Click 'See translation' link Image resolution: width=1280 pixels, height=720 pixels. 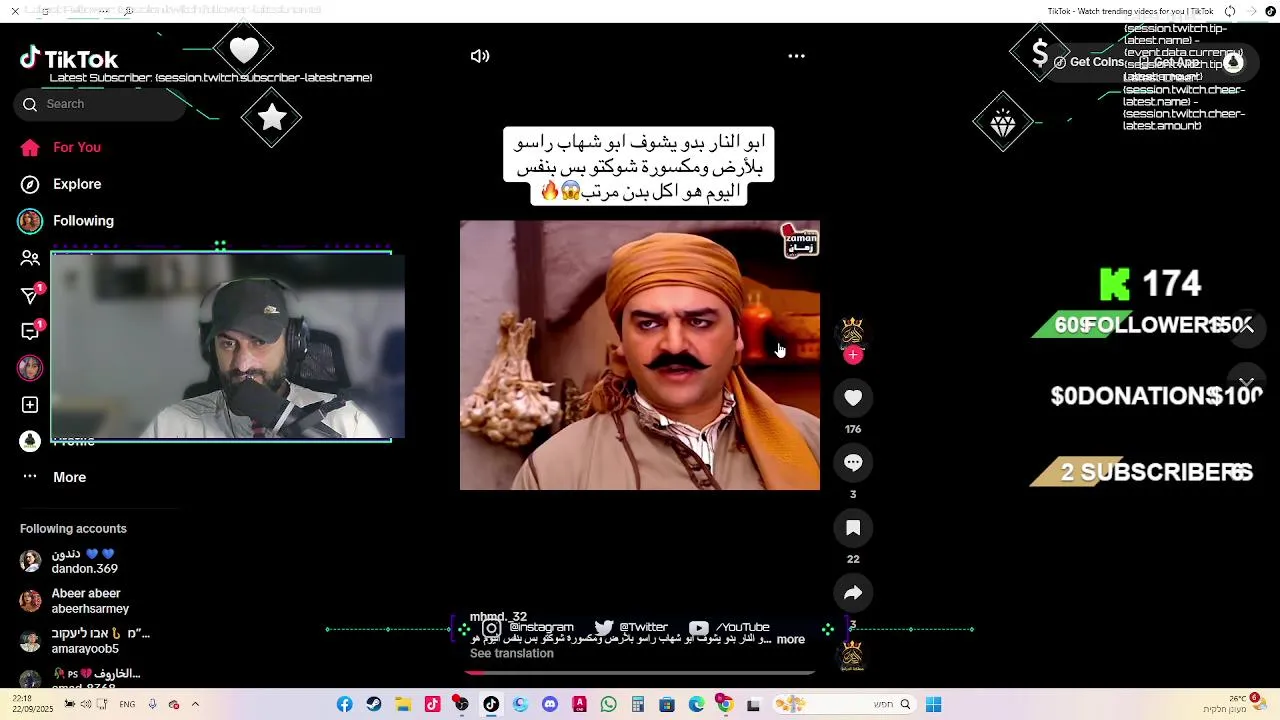click(x=512, y=654)
